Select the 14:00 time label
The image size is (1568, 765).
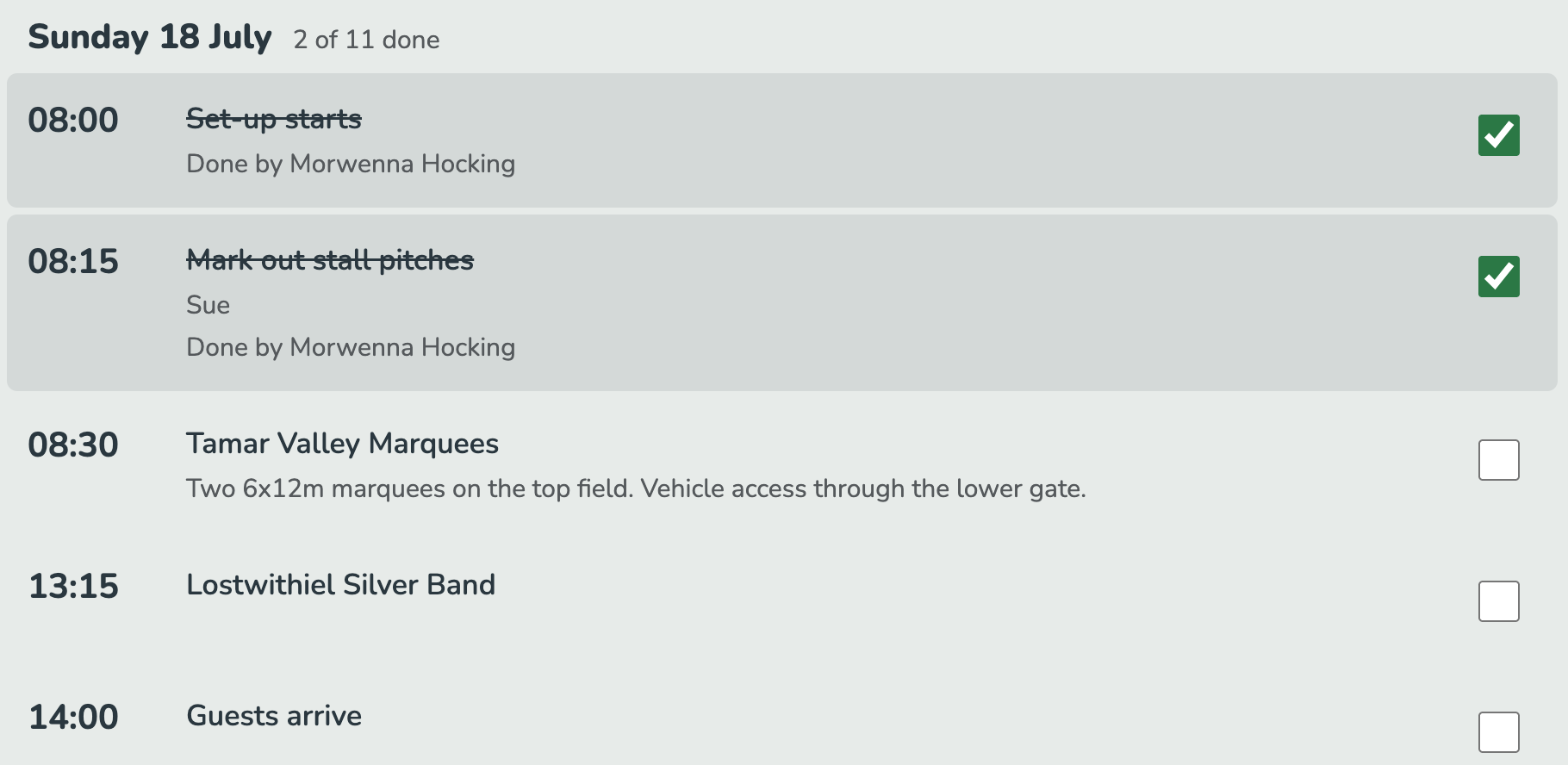click(73, 716)
